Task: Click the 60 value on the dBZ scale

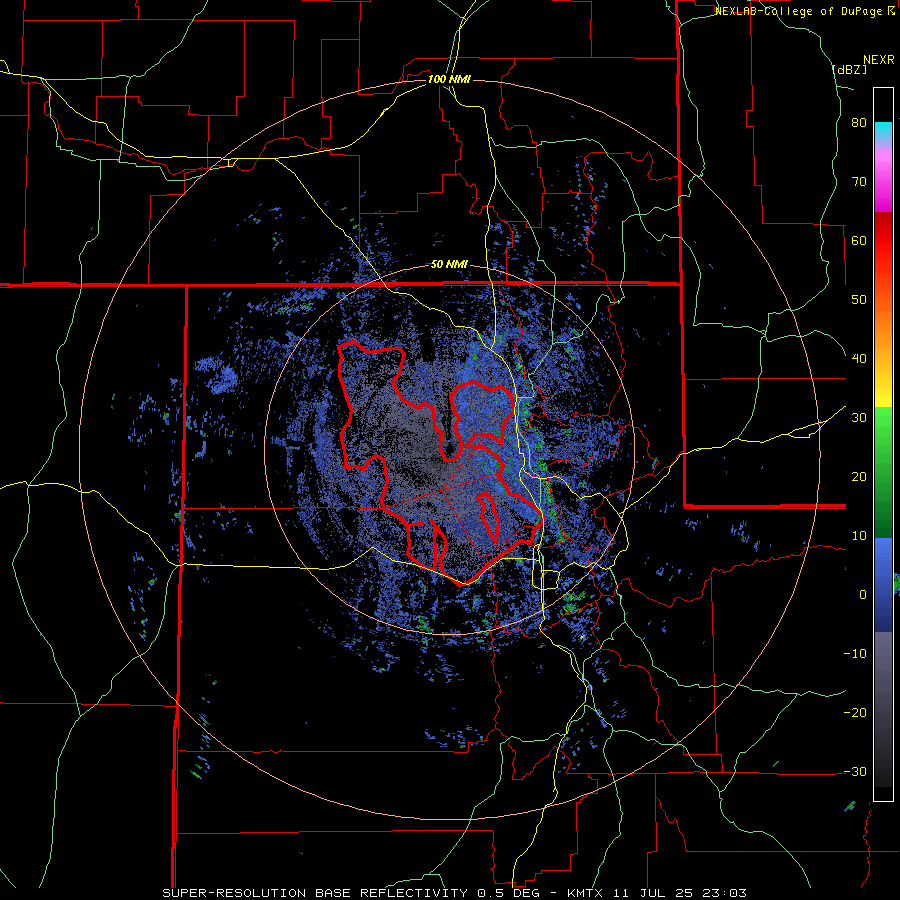Action: point(859,240)
